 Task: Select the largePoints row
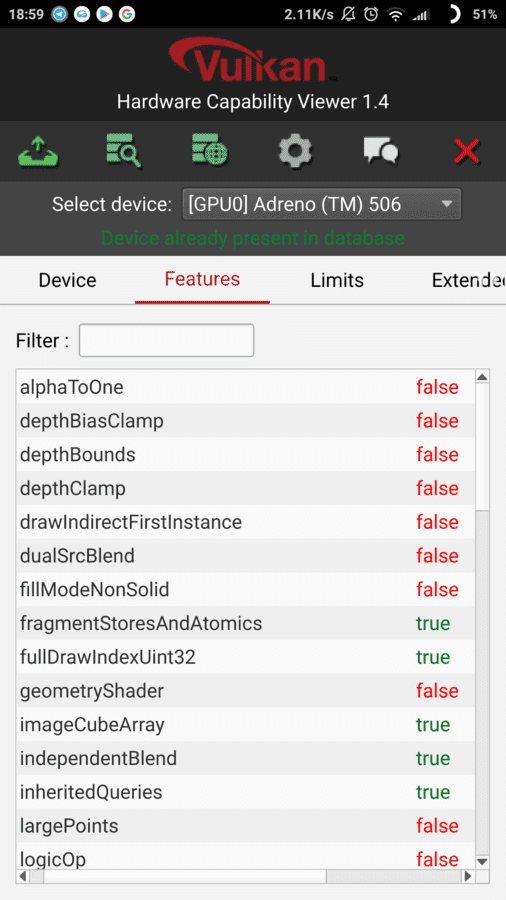click(246, 826)
